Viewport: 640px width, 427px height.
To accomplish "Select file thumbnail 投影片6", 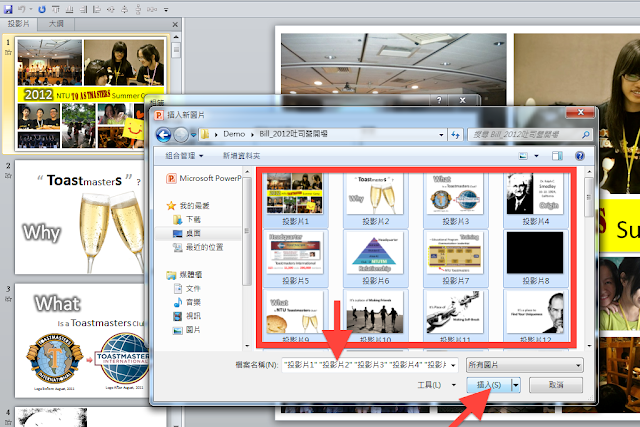I will 376,258.
